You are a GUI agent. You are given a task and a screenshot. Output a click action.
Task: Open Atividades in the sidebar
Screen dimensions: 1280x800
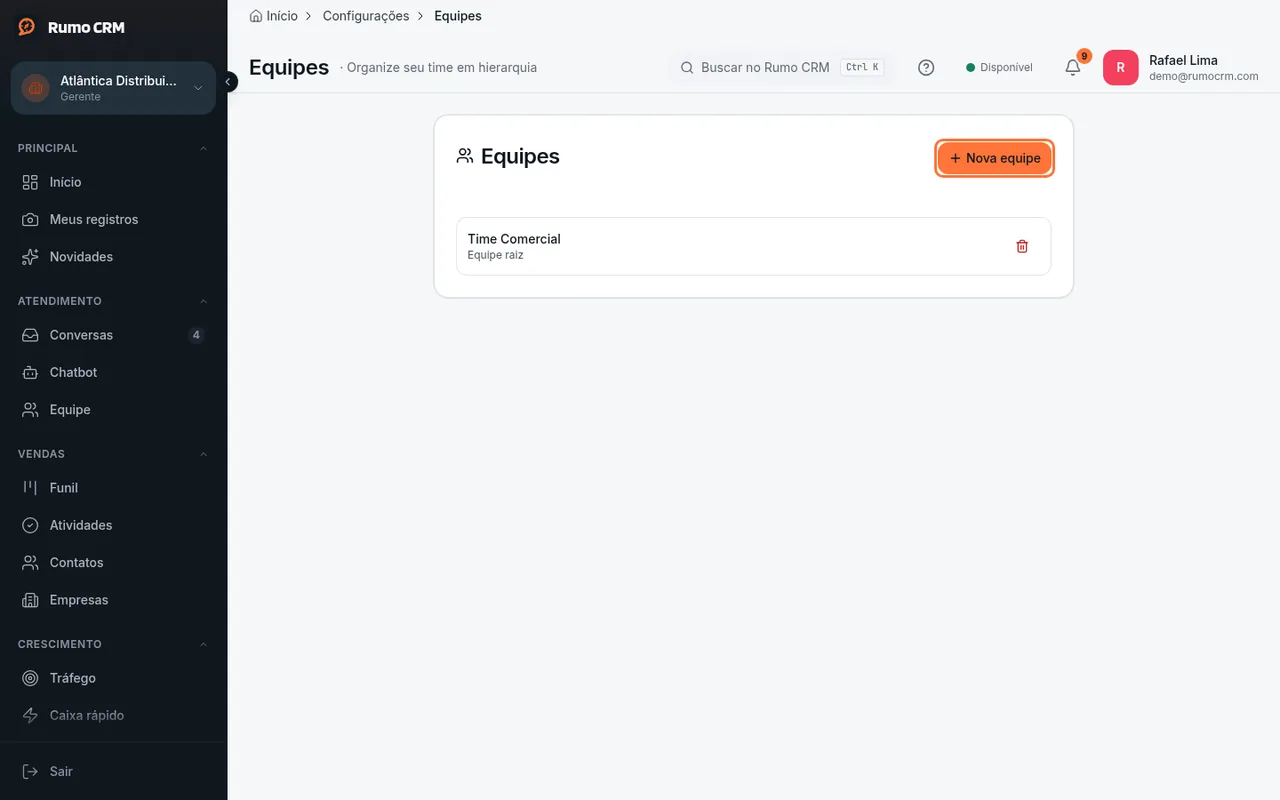point(113,525)
